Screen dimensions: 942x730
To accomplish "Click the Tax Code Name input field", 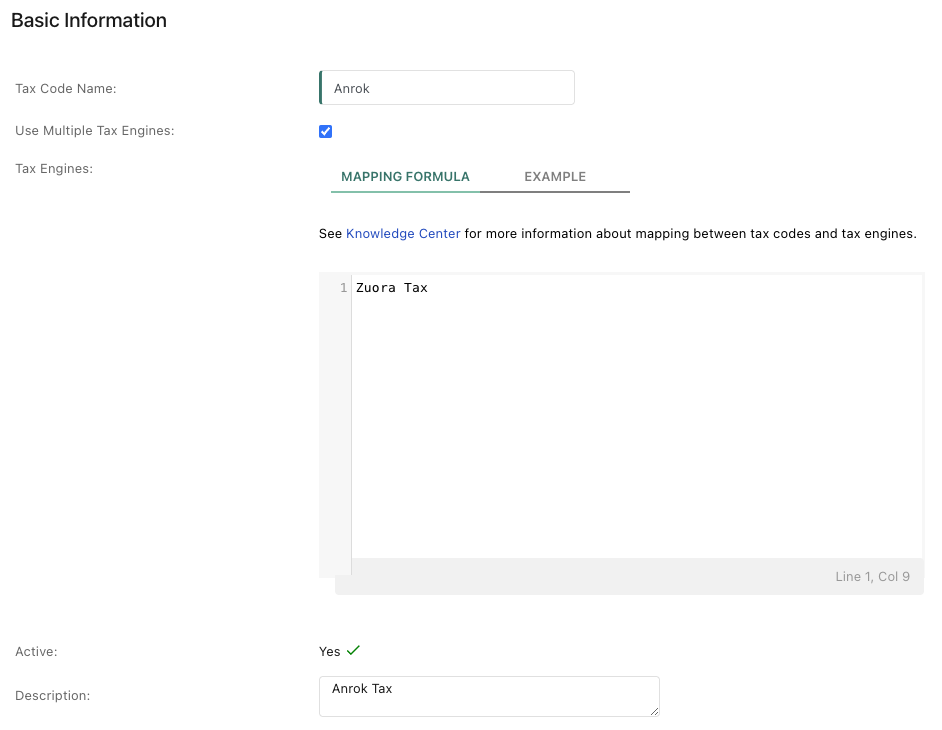I will click(x=446, y=88).
